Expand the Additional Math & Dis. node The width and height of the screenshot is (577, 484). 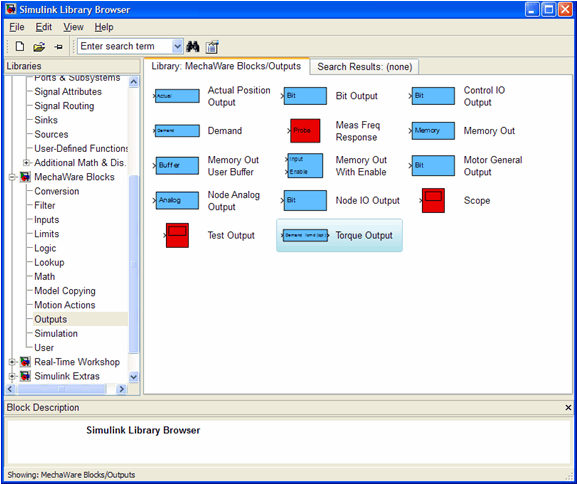(x=26, y=163)
